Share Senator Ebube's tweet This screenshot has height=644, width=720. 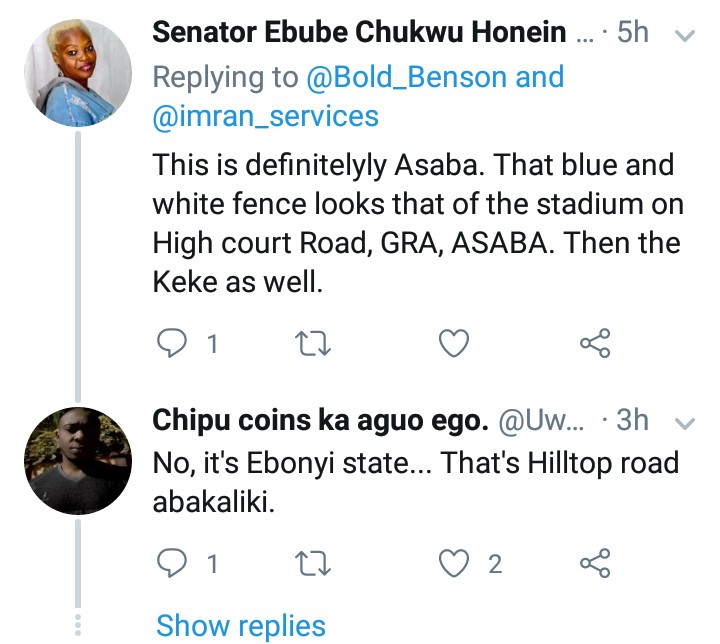point(595,344)
